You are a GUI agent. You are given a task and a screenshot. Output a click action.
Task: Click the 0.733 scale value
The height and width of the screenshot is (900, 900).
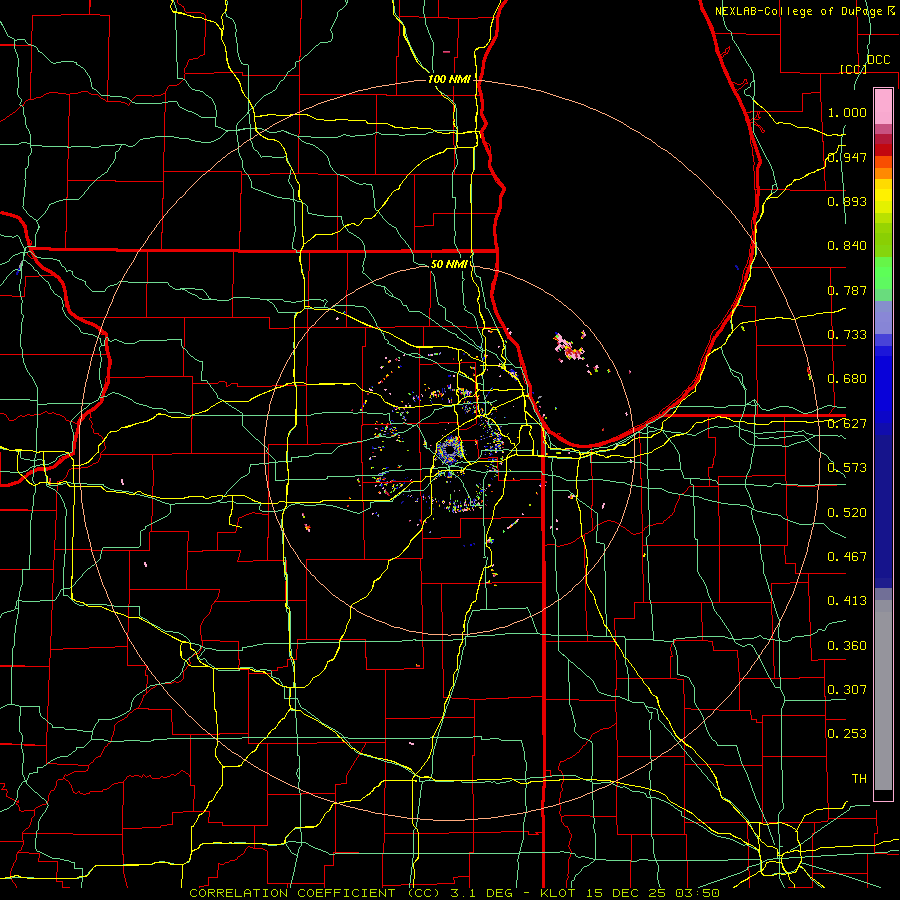(x=847, y=335)
